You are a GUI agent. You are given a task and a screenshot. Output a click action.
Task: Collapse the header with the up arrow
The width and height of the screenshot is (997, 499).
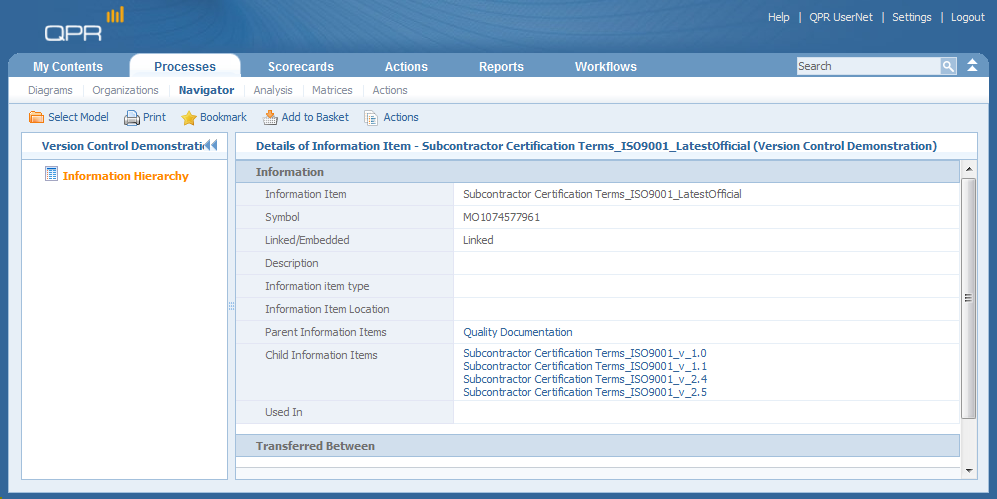(972, 65)
